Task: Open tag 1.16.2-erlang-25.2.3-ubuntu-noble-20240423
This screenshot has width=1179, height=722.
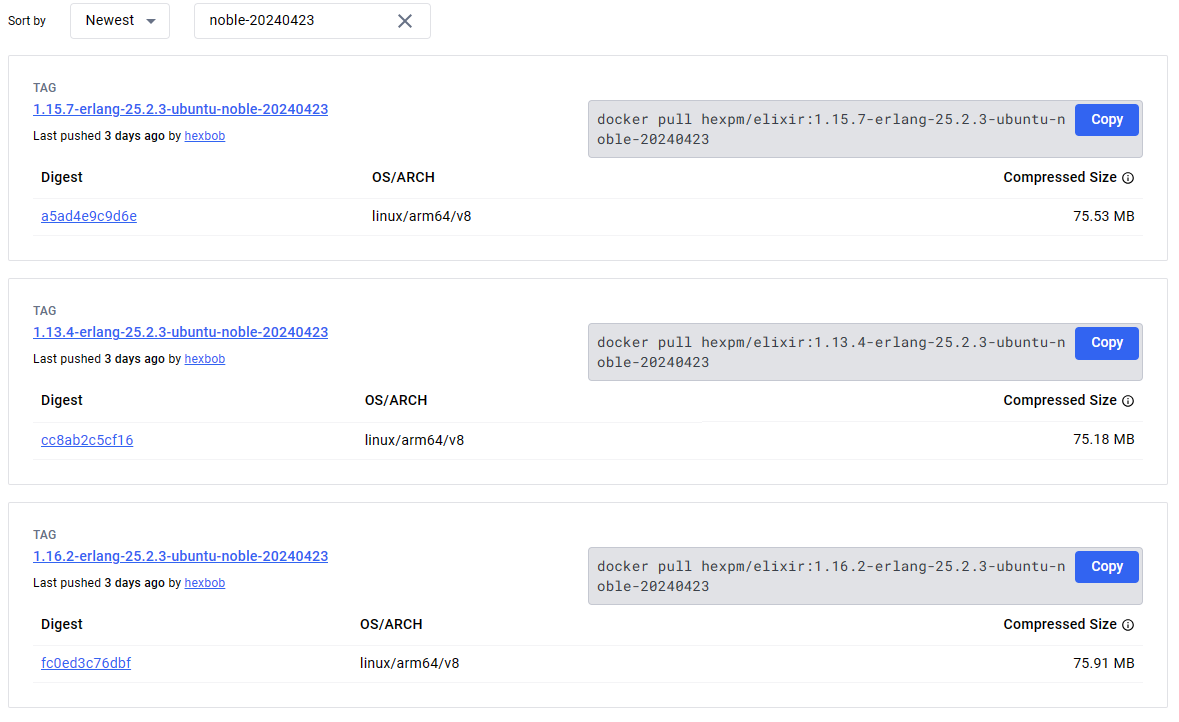Action: (x=180, y=556)
